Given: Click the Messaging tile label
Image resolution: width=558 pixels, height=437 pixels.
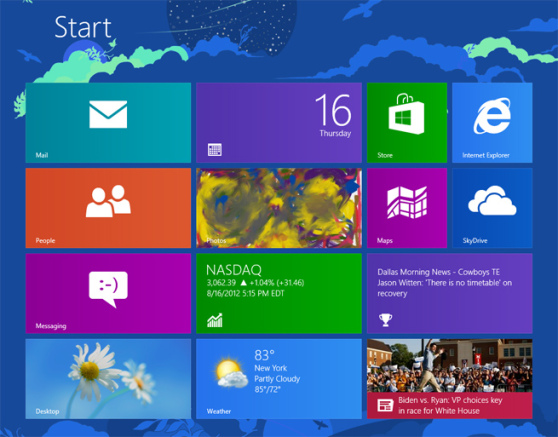Looking at the screenshot, I should click(51, 326).
